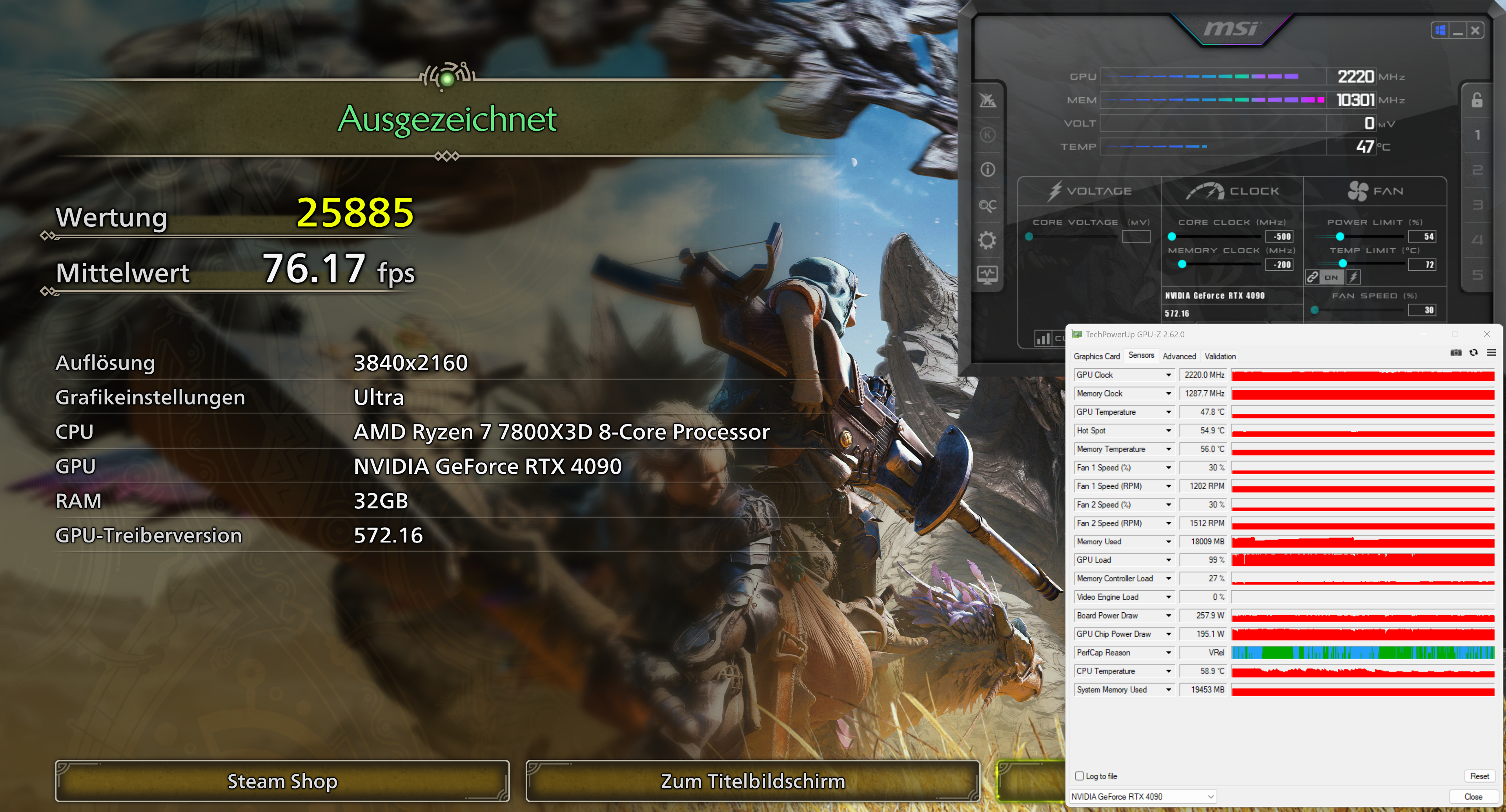
Task: Click the information icon in Afterburner sidebar
Action: click(987, 169)
